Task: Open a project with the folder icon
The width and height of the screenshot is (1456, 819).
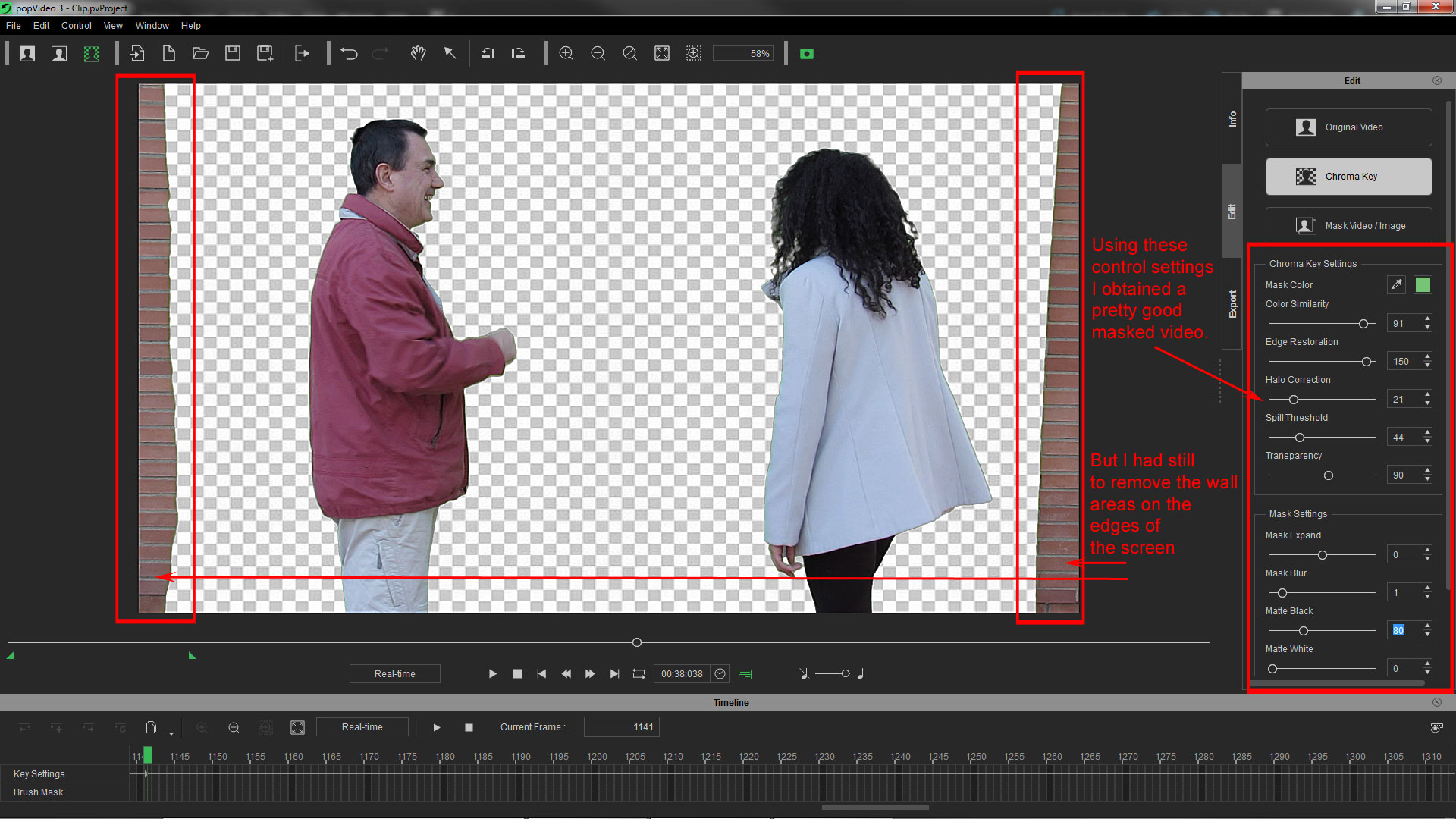Action: pyautogui.click(x=201, y=54)
